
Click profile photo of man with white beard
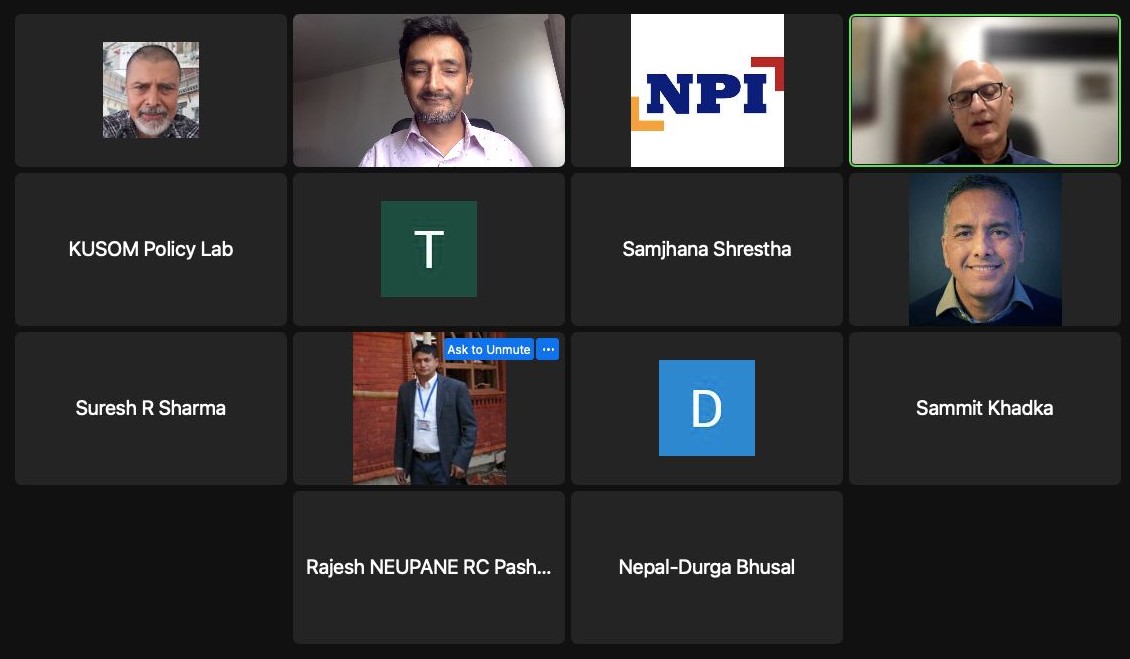pyautogui.click(x=151, y=90)
